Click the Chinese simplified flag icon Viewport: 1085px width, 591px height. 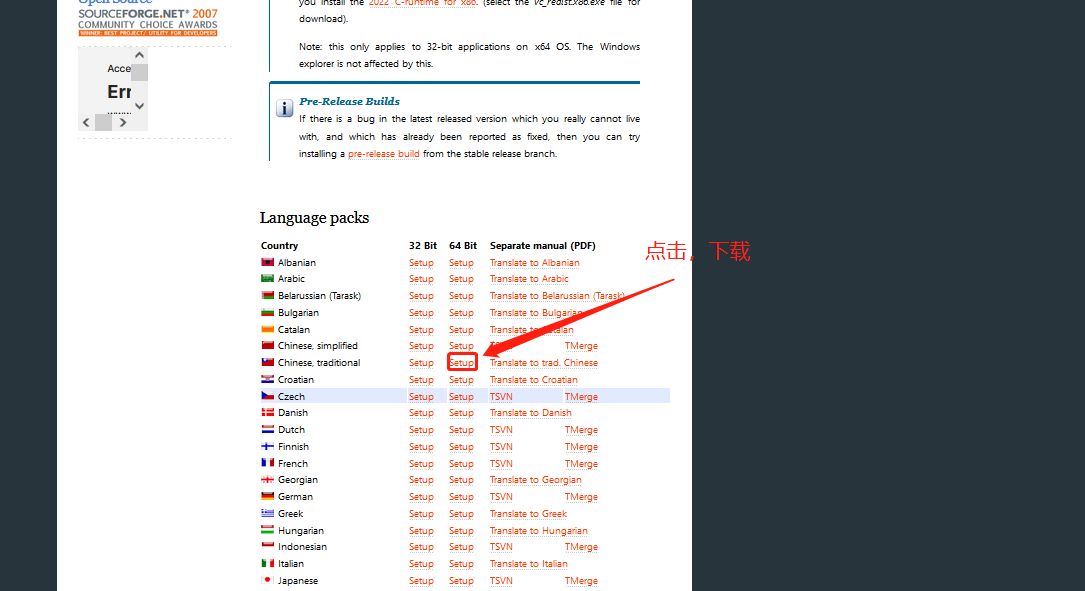(267, 345)
